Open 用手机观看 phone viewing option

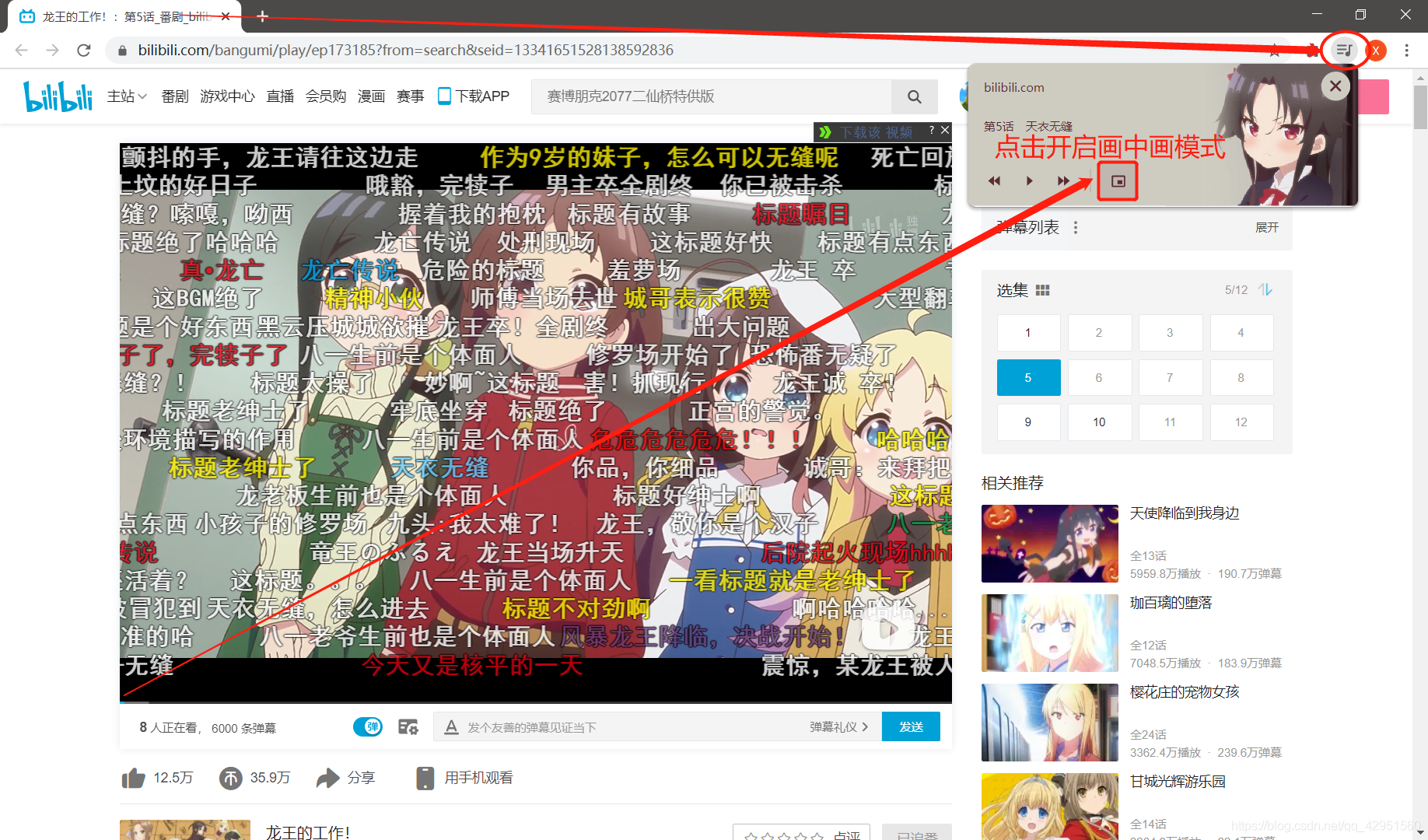tap(464, 778)
